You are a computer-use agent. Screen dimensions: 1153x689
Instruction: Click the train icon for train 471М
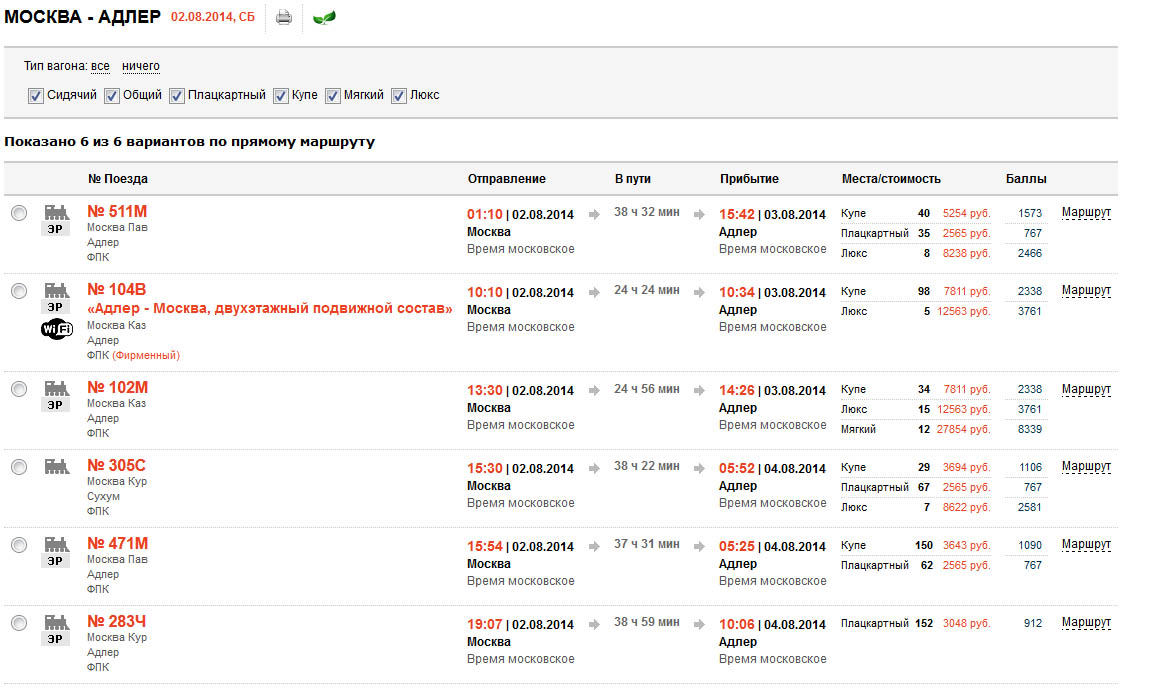[x=56, y=544]
